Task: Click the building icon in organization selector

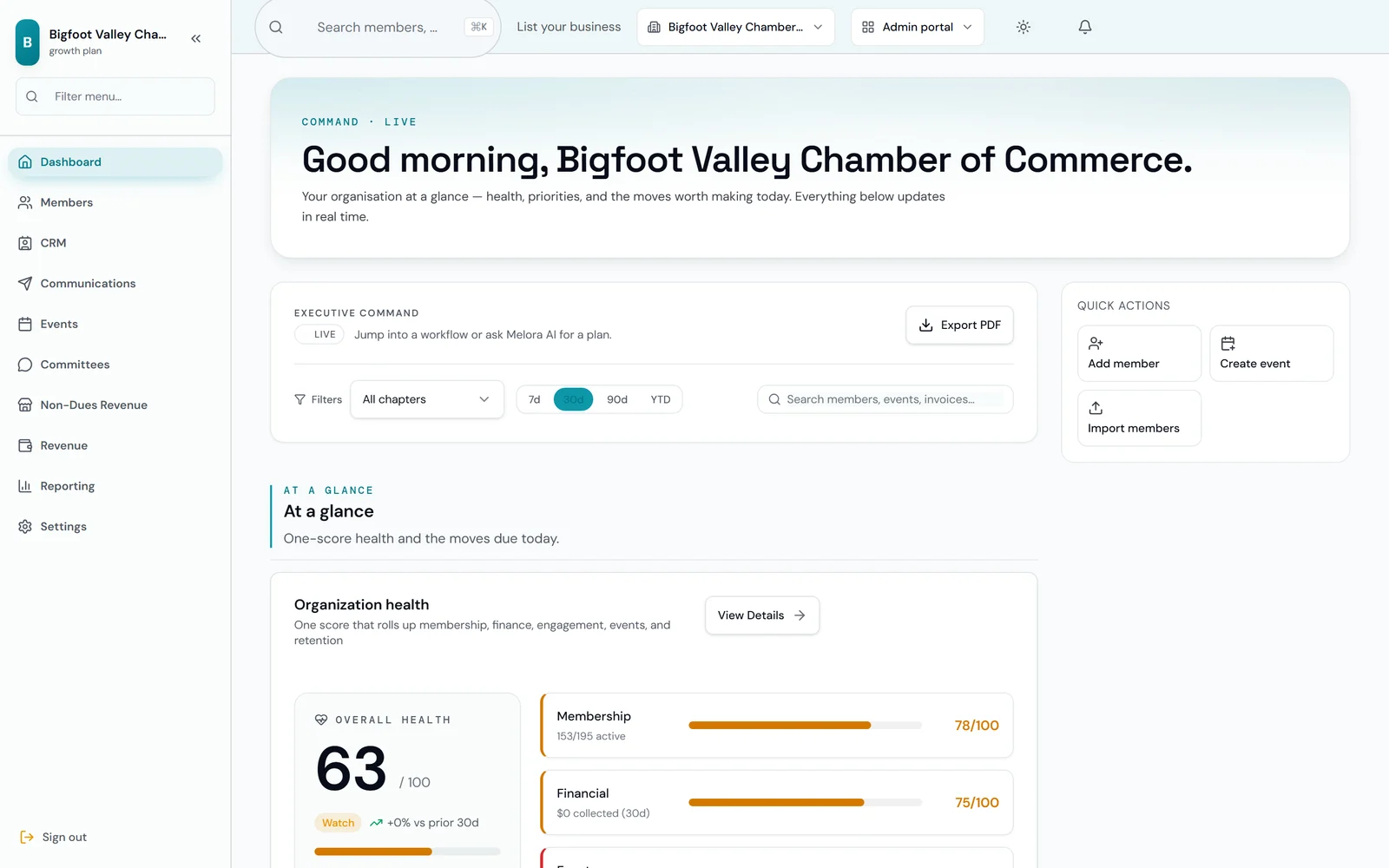Action: click(655, 27)
